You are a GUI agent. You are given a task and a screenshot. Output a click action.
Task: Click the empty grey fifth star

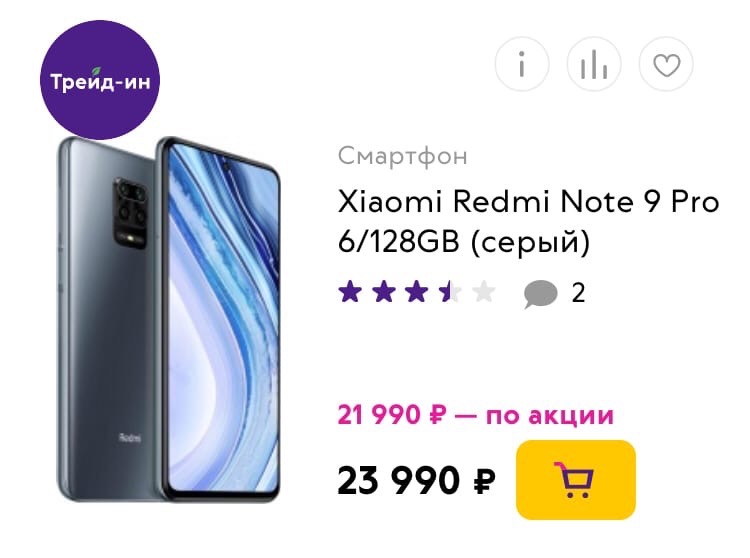tap(484, 292)
